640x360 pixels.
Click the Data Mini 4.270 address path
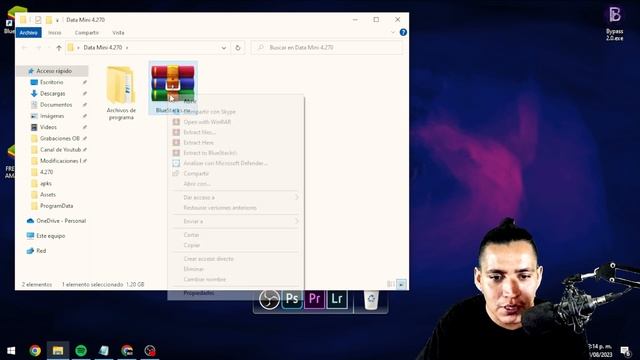coord(103,47)
